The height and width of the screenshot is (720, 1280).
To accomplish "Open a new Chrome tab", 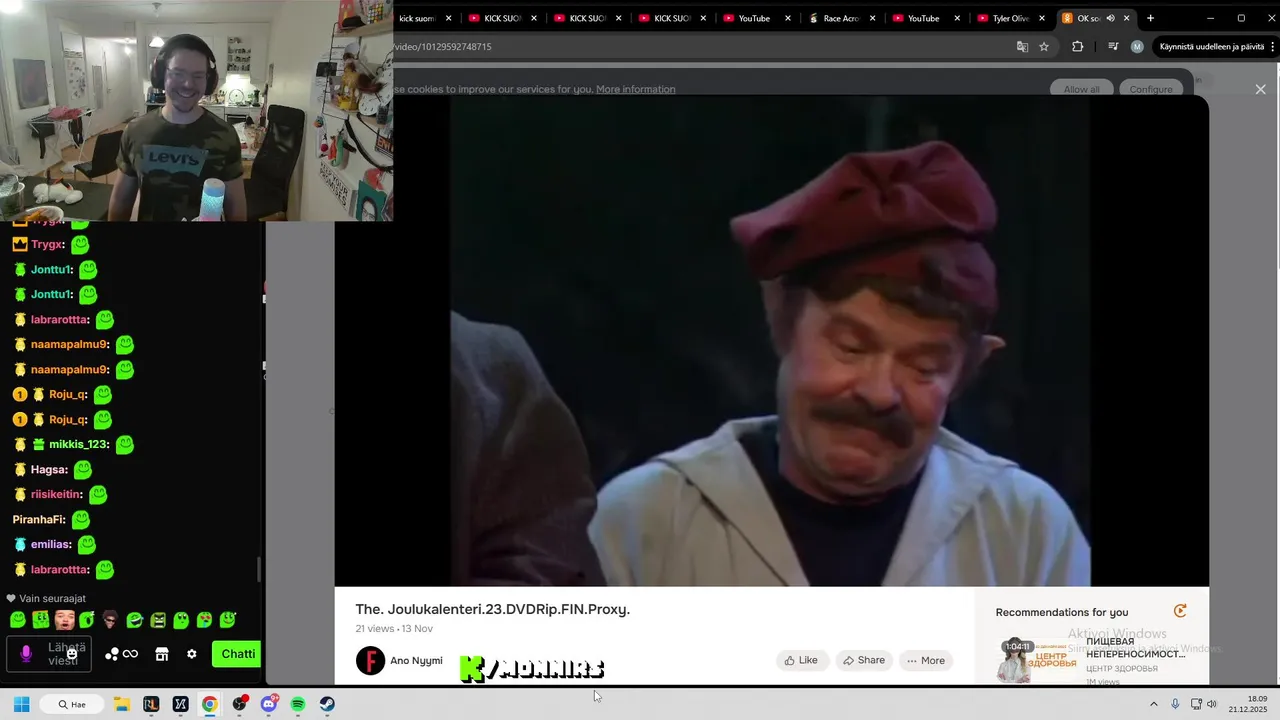I will (x=1150, y=18).
